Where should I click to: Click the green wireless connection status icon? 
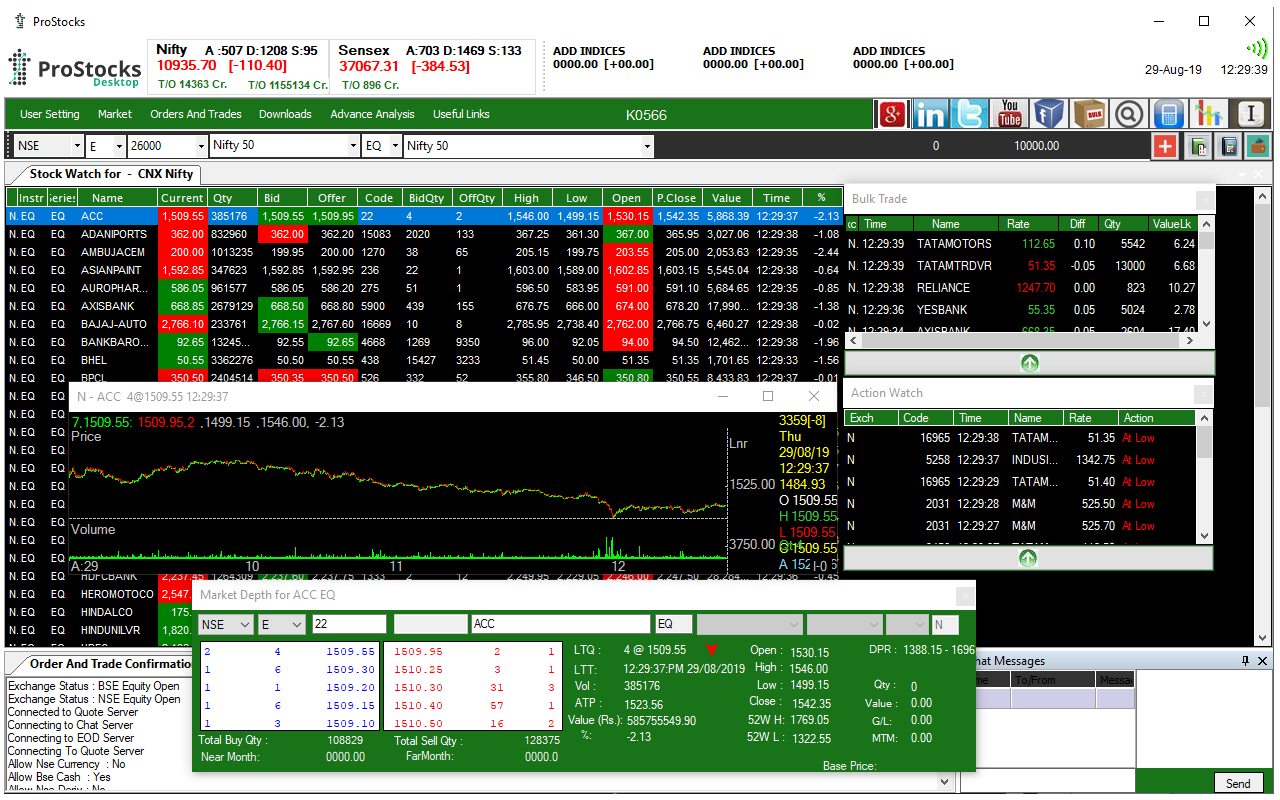[x=1256, y=49]
